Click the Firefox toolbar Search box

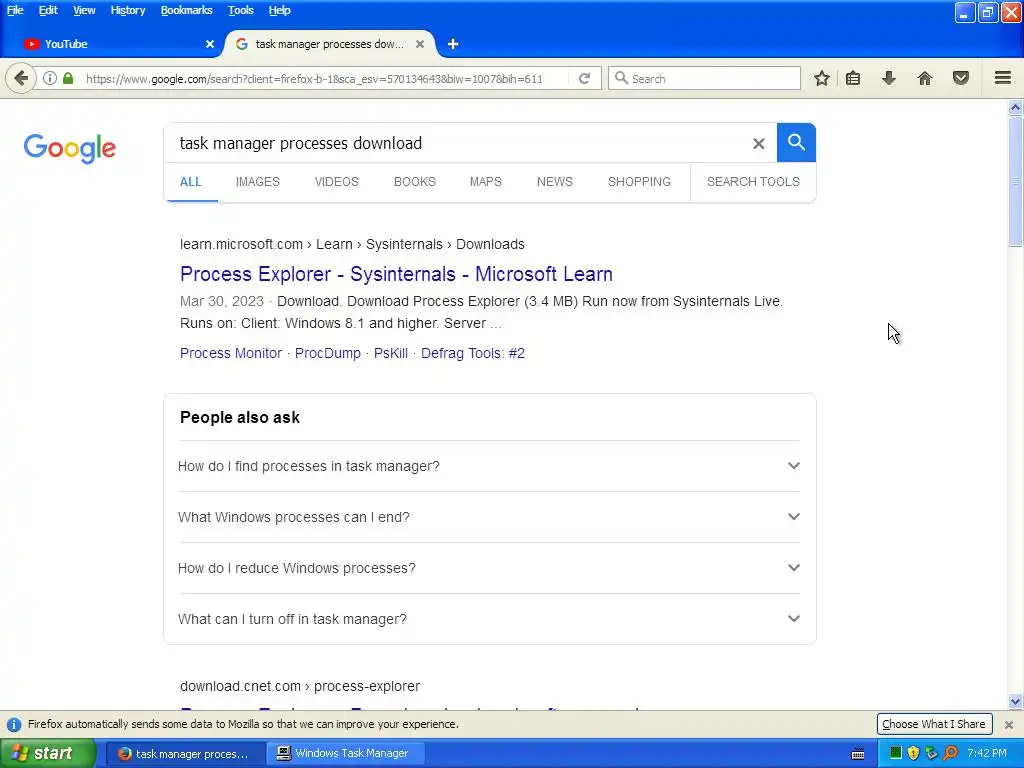tap(704, 78)
